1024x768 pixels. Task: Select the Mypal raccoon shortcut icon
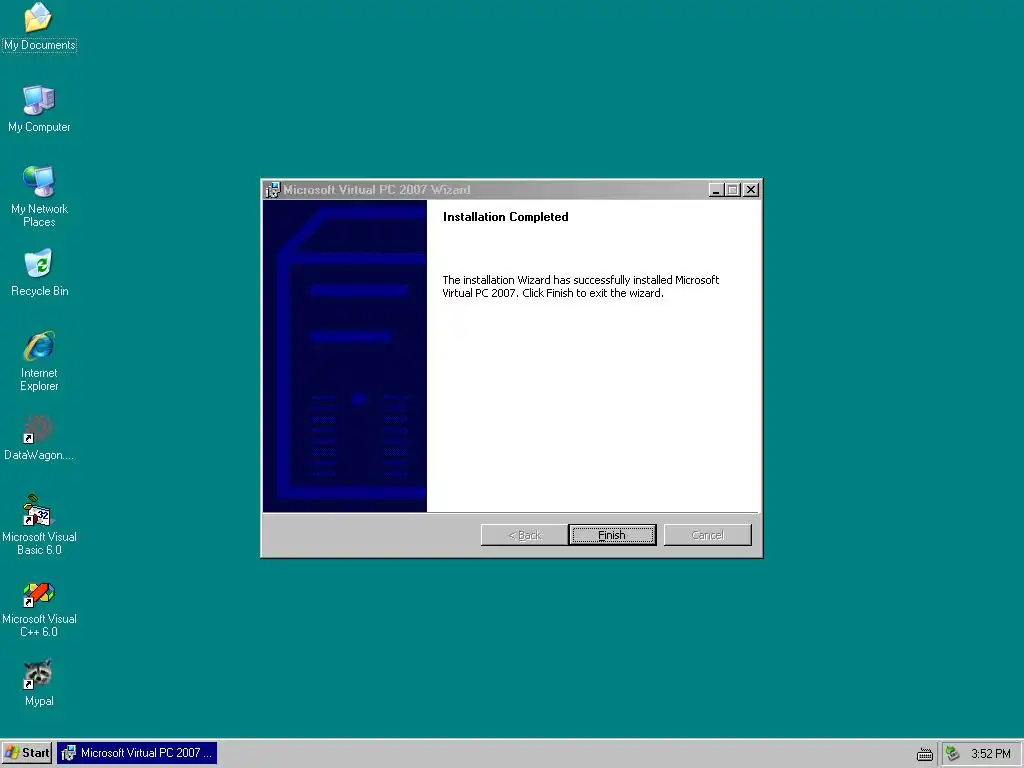click(x=39, y=683)
